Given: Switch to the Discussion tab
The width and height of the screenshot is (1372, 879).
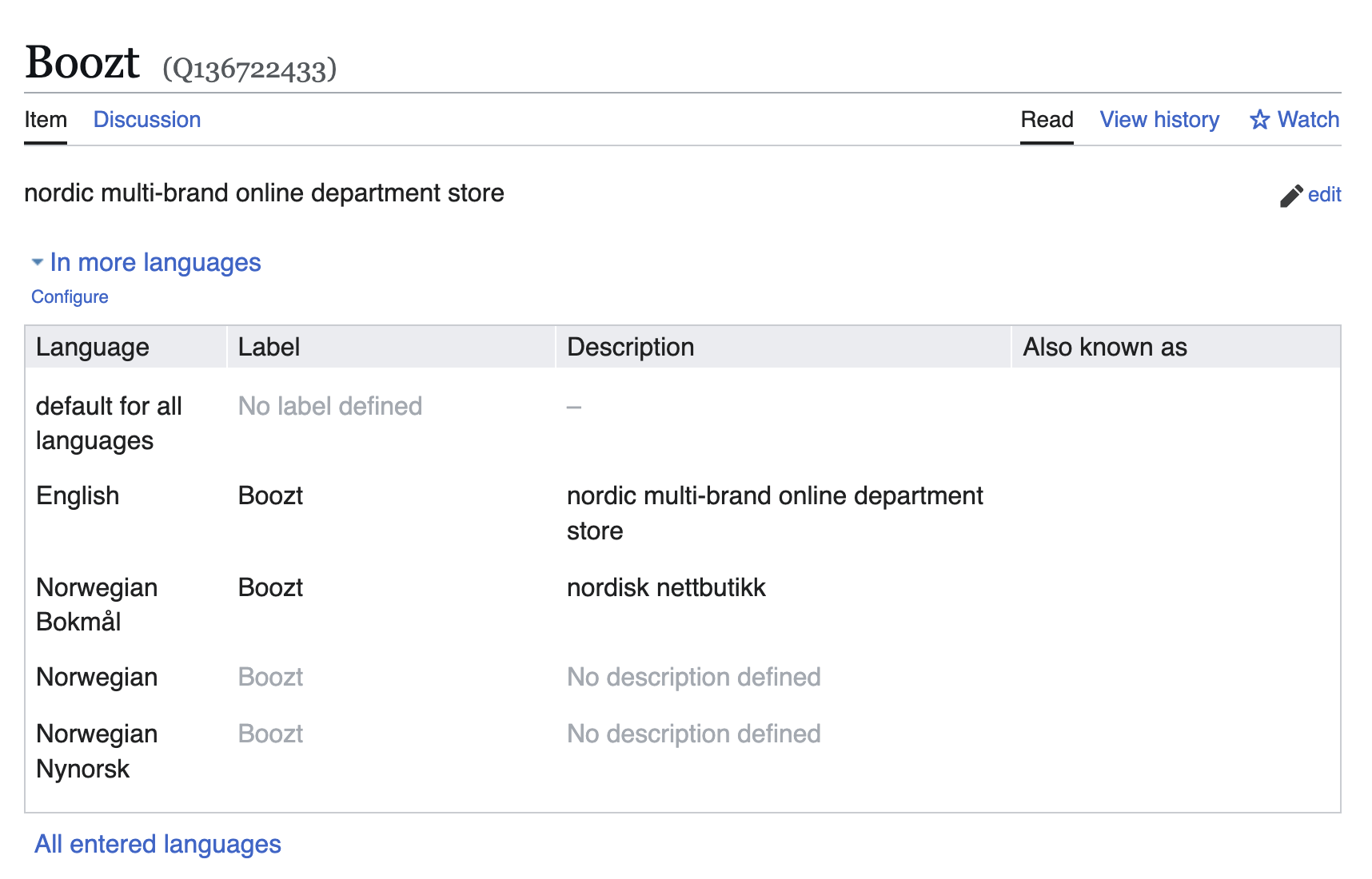Looking at the screenshot, I should click(x=147, y=120).
